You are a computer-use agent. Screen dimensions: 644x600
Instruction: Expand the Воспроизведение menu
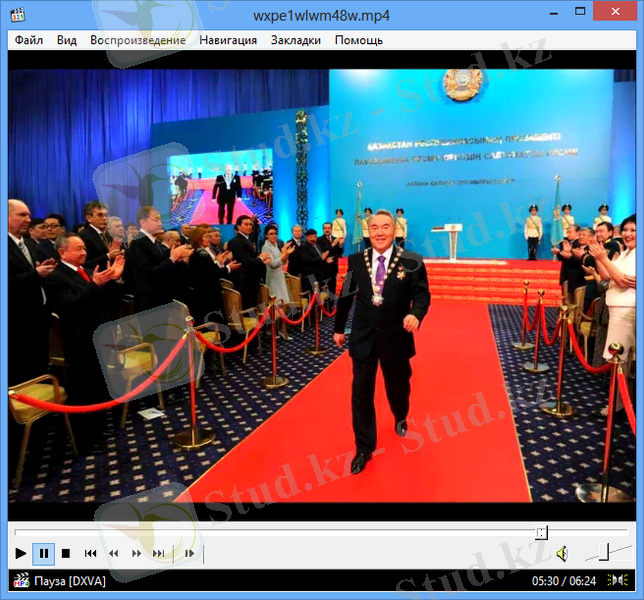click(137, 40)
